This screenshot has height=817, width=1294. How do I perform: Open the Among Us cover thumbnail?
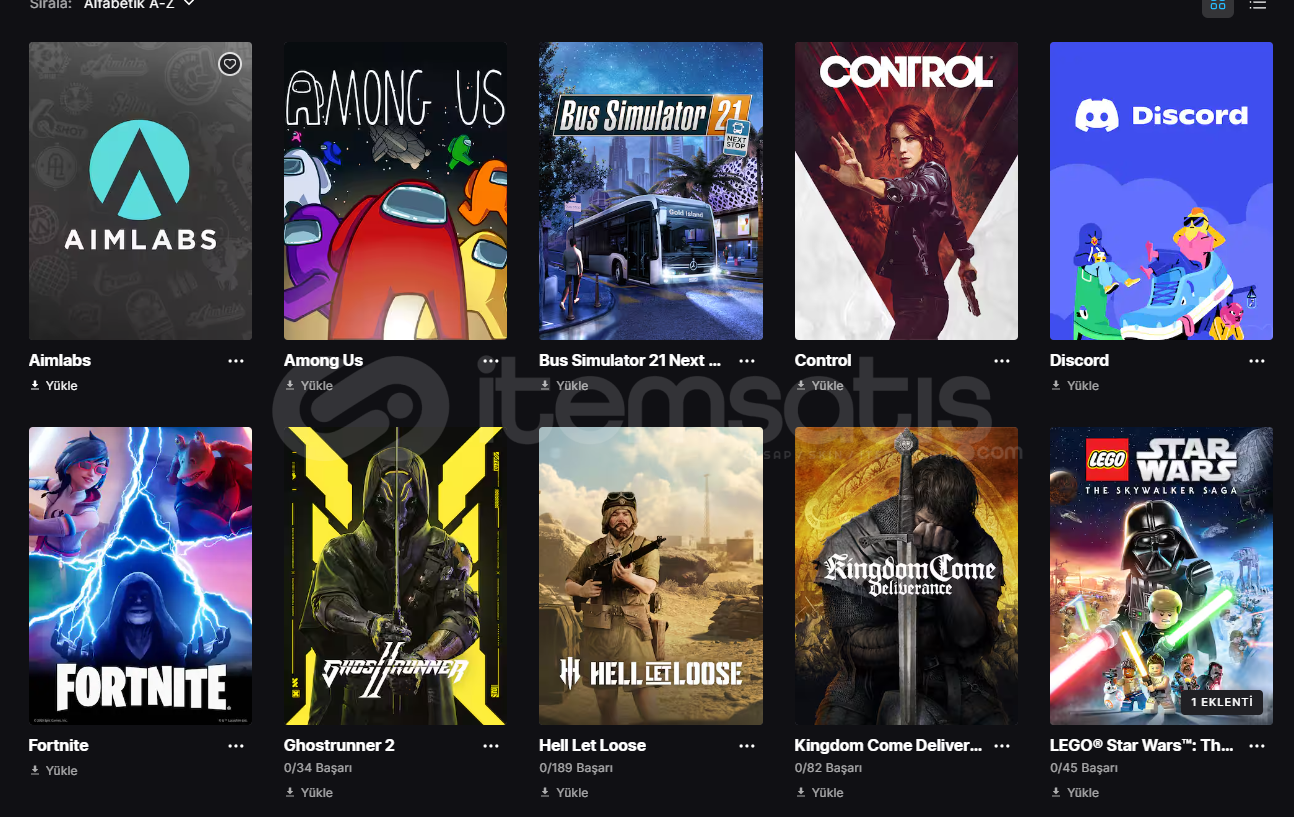coord(395,191)
